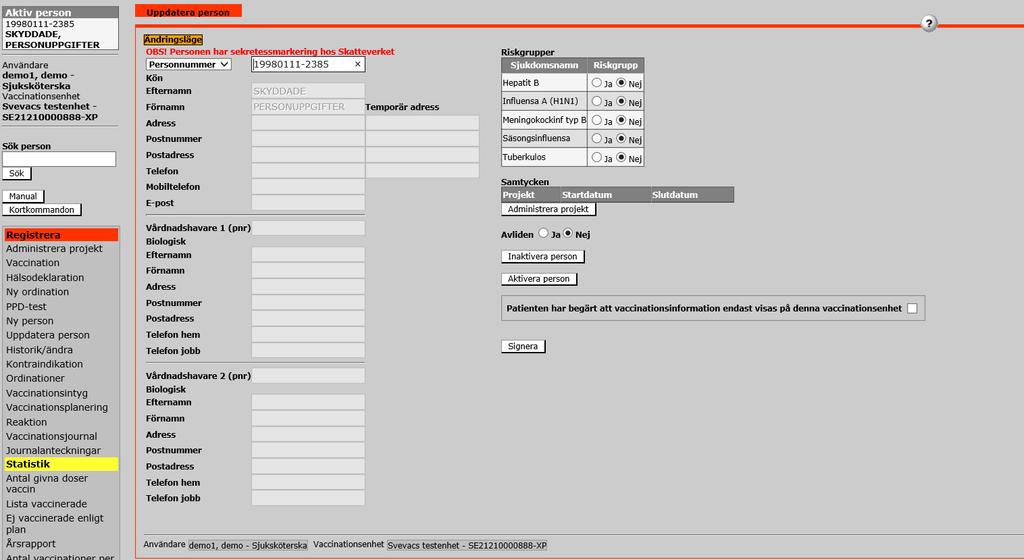Open Ej vaccinerade enligt plan report
The width and height of the screenshot is (1024, 560).
54,523
